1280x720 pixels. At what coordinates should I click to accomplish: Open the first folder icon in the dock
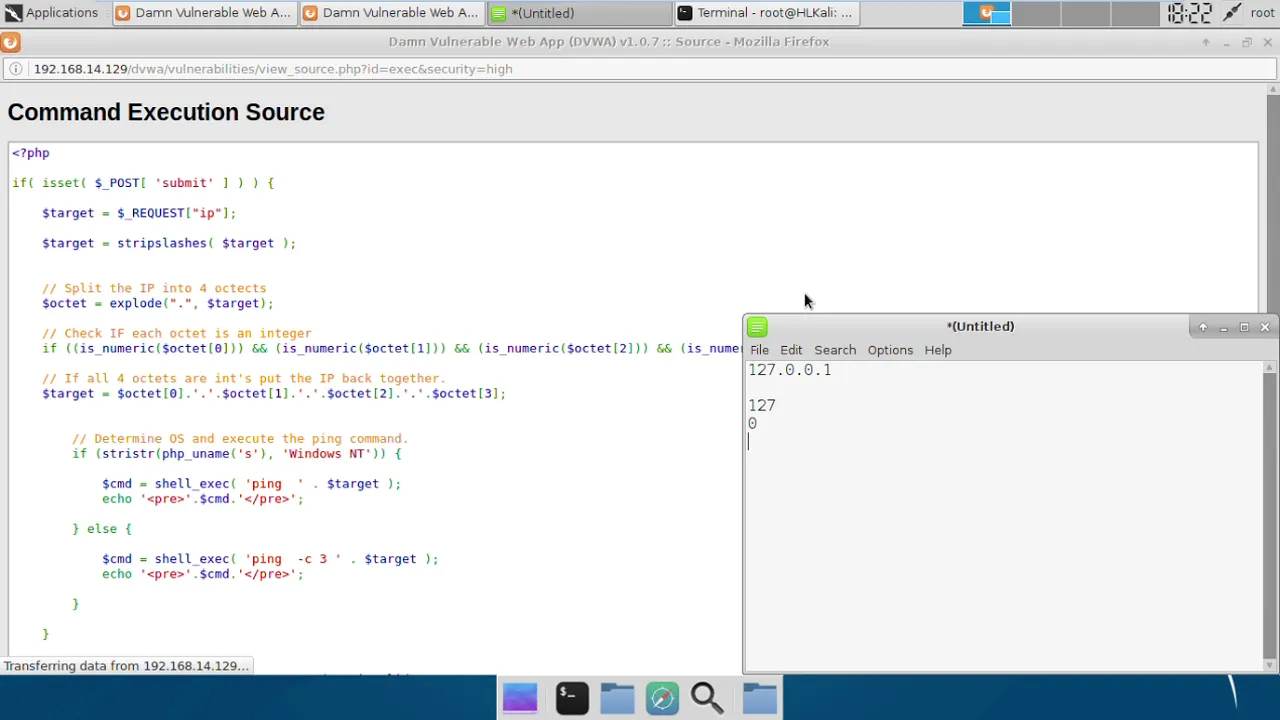pyautogui.click(x=618, y=698)
